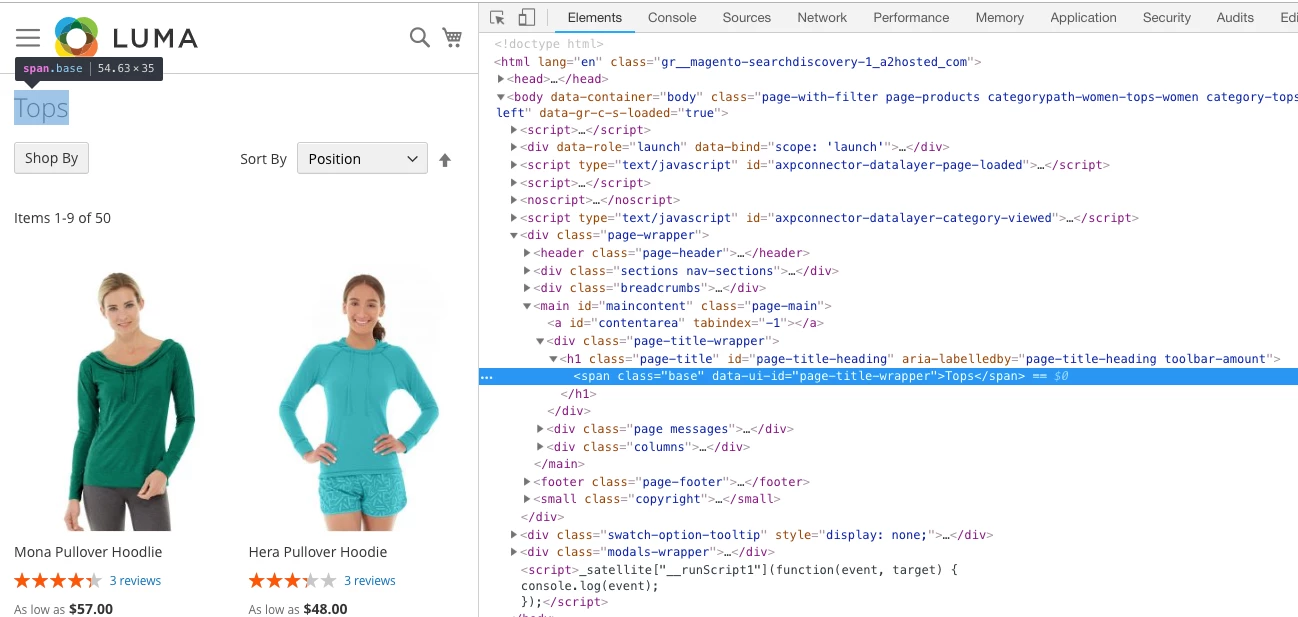Open the Security tab
The width and height of the screenshot is (1298, 617).
click(1167, 17)
